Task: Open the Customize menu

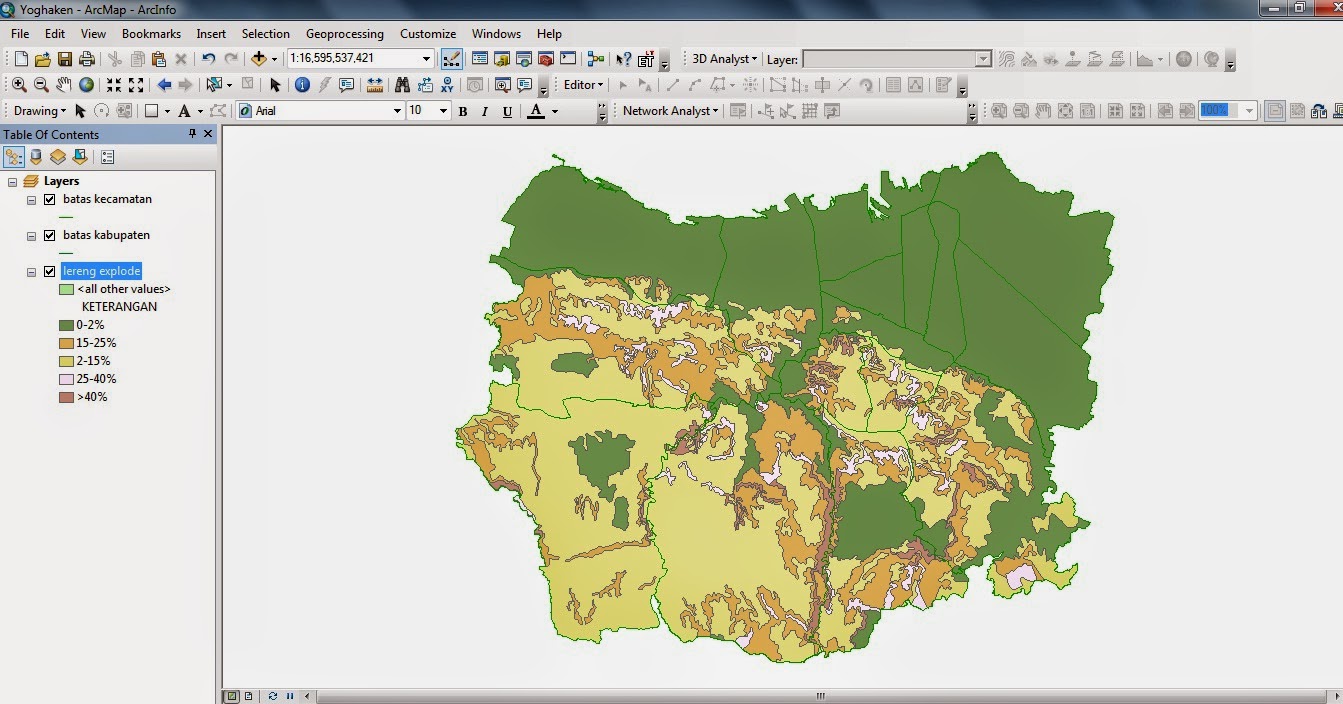Action: [428, 34]
